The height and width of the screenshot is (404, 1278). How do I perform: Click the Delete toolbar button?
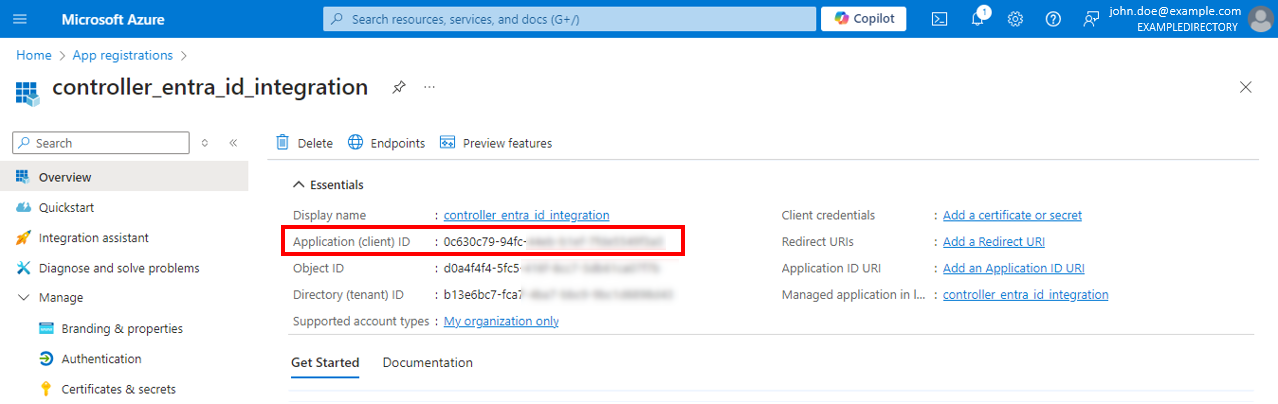click(304, 143)
